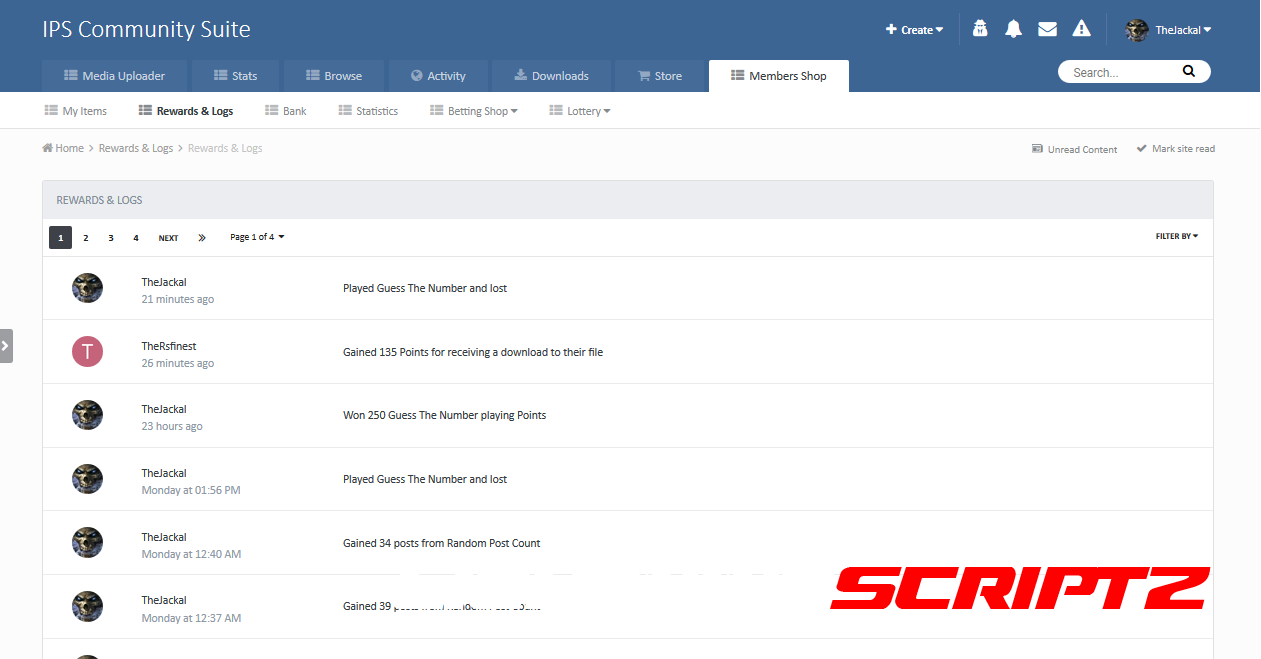1261x659 pixels.
Task: Open the Create dropdown menu
Action: tap(914, 30)
